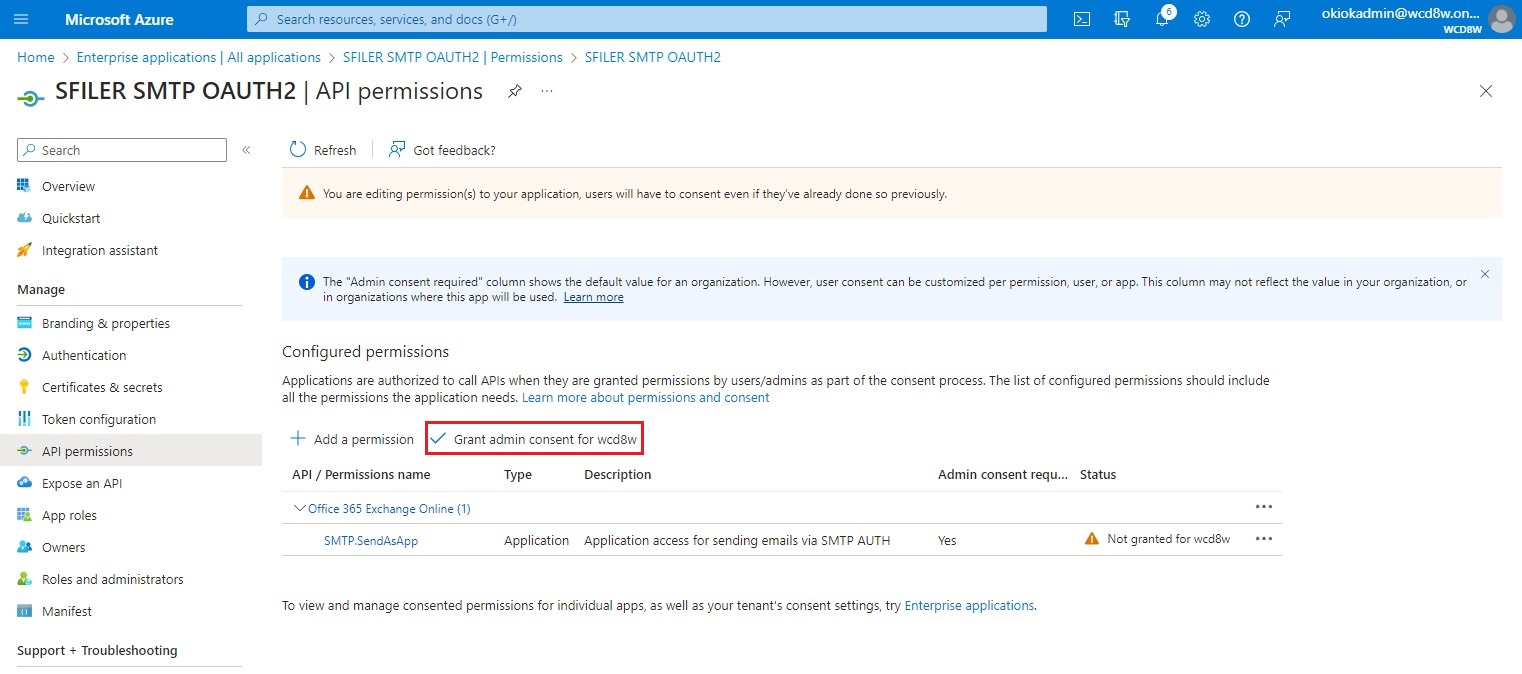Click the Home breadcrumb link

point(36,57)
